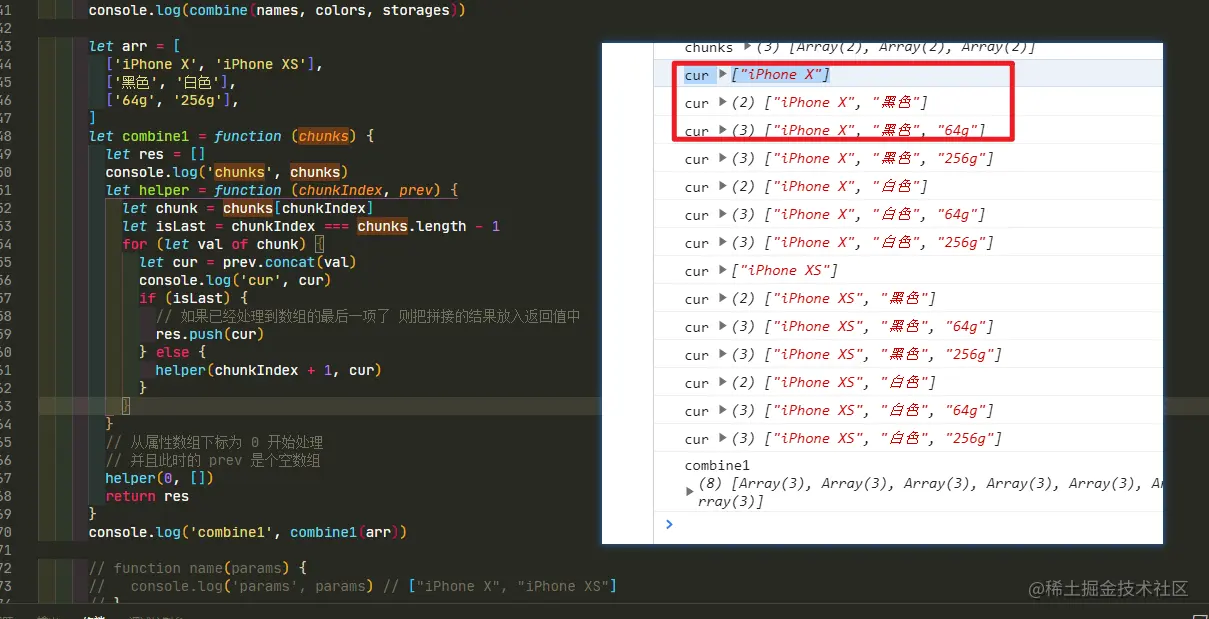Expand the cur ["iPhone XS"] single-item entry
Image resolution: width=1209 pixels, height=619 pixels.
(x=722, y=271)
